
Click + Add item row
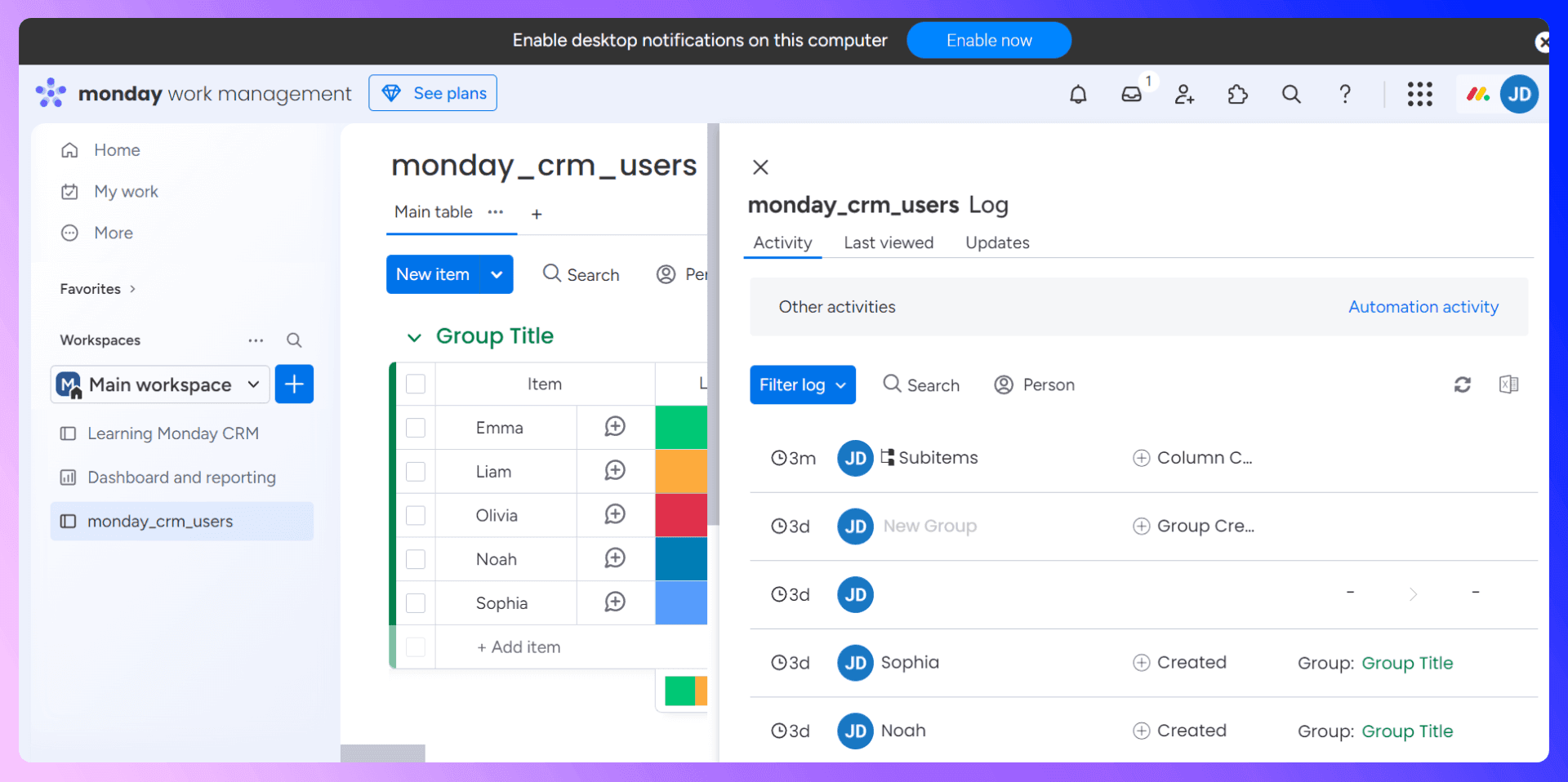(x=519, y=647)
